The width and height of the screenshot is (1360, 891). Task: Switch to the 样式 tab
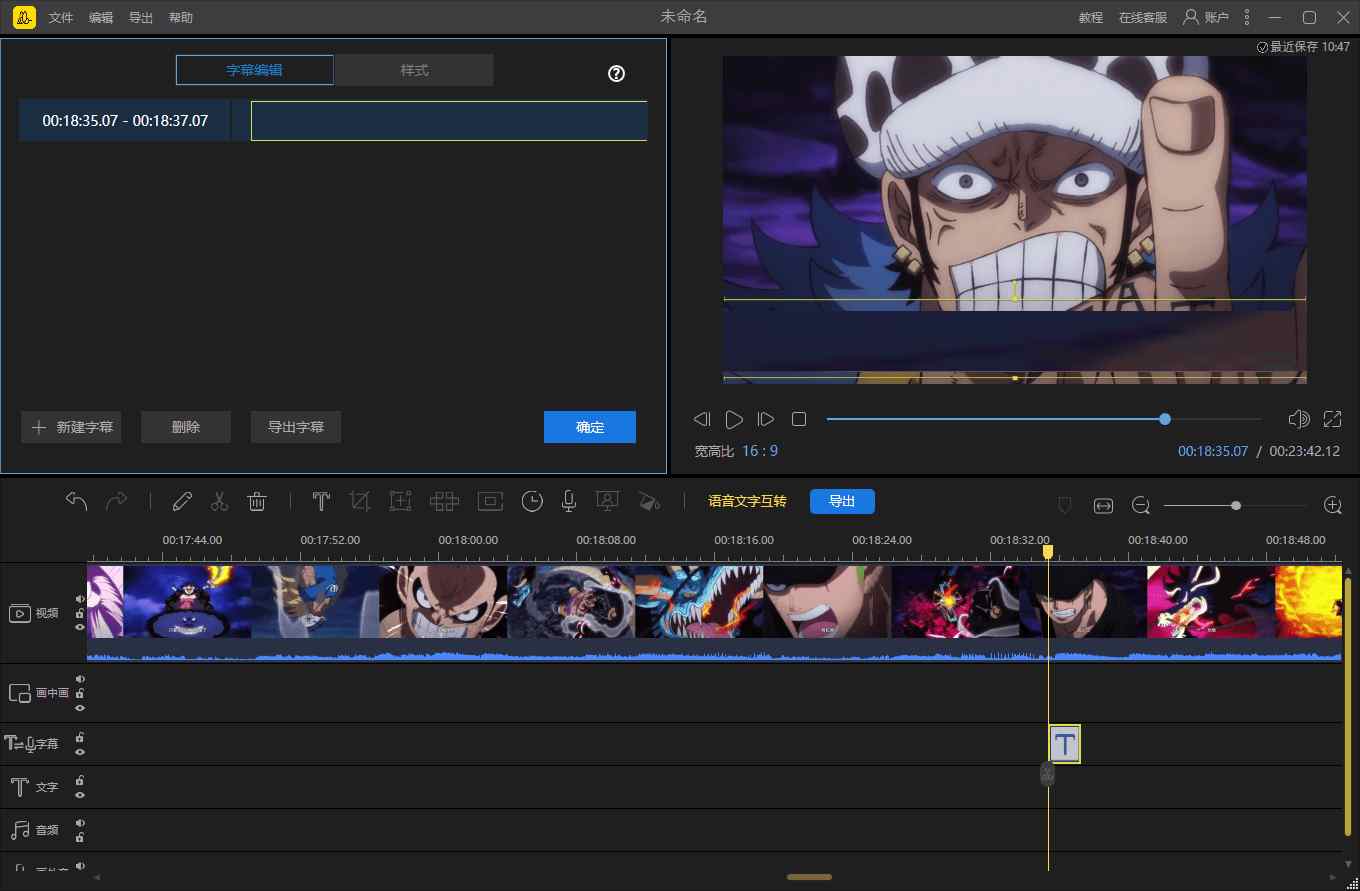(x=414, y=70)
